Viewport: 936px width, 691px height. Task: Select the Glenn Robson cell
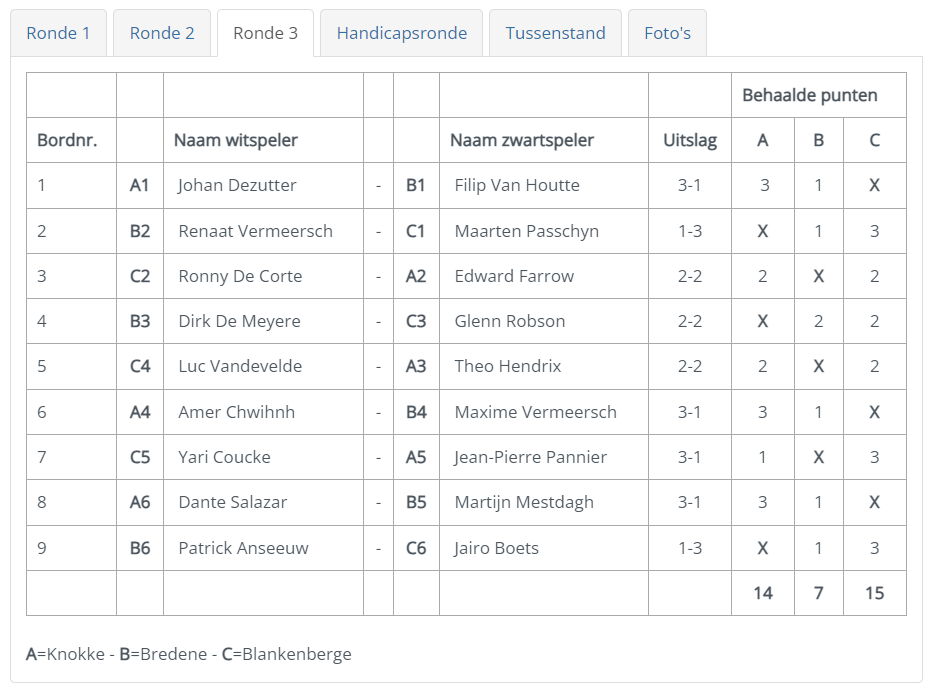pos(544,321)
